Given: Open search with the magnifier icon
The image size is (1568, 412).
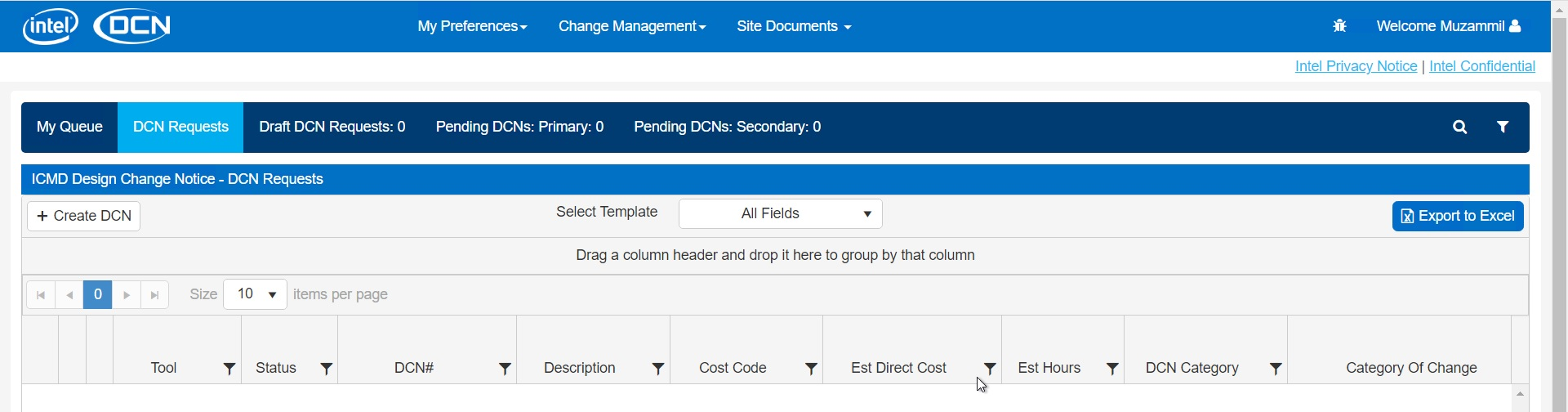Looking at the screenshot, I should click(1459, 127).
